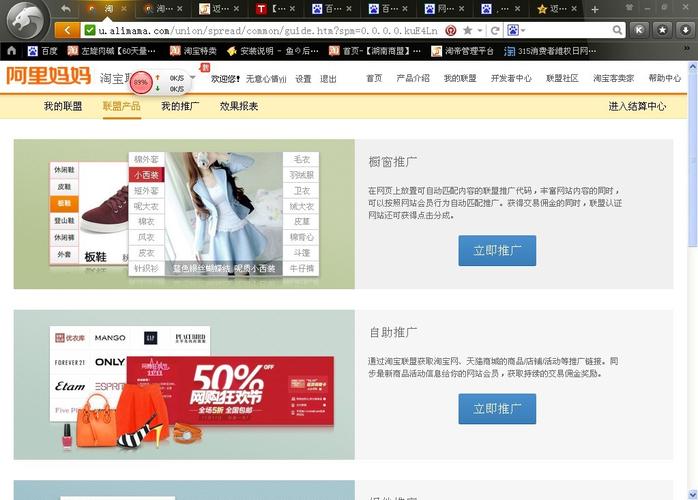Screen dimensions: 698x500
Task: Click the home icon in bookmarks bar
Action: pos(12,51)
